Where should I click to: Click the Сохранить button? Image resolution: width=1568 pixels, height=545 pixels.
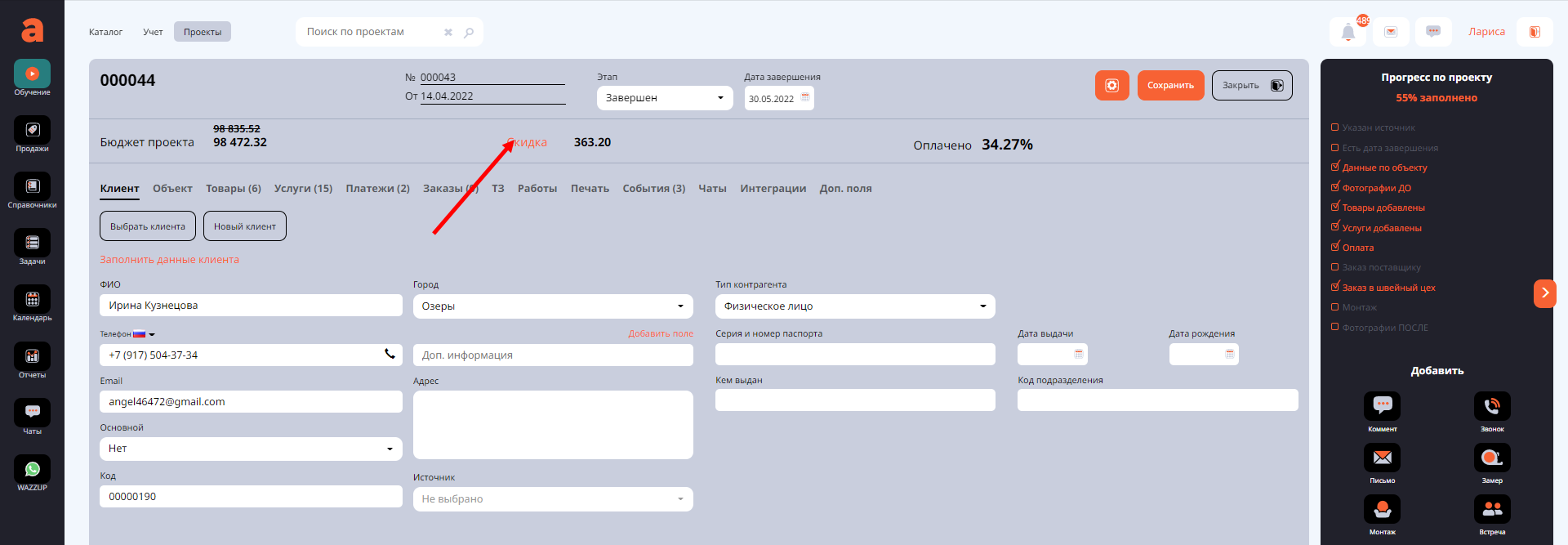pyautogui.click(x=1169, y=86)
